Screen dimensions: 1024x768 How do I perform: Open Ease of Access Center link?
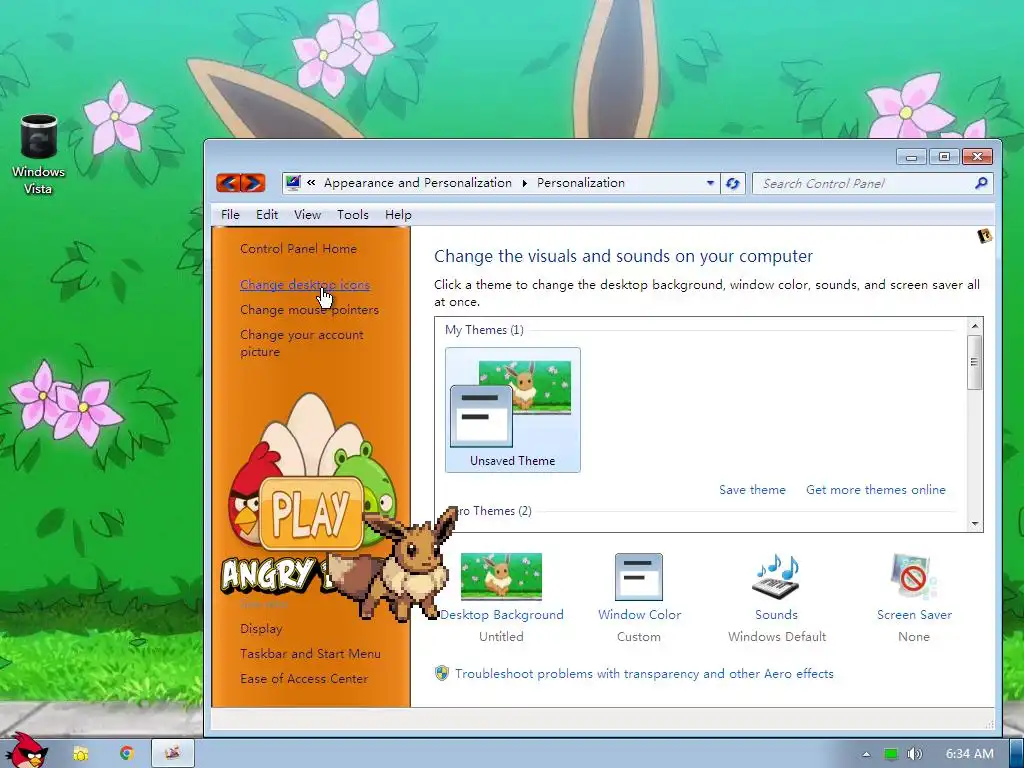coord(304,679)
